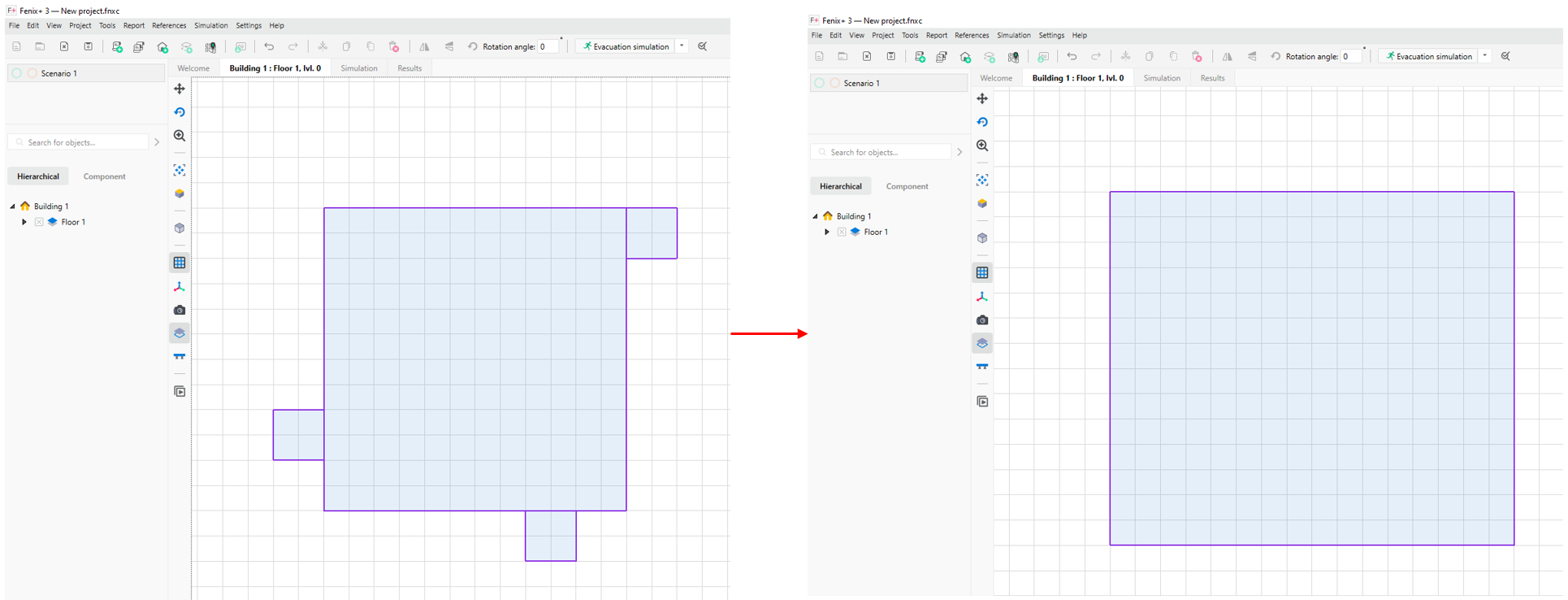Click the undo arrow in right window toolbar
Viewport: 1568px width, 600px height.
tap(1072, 56)
